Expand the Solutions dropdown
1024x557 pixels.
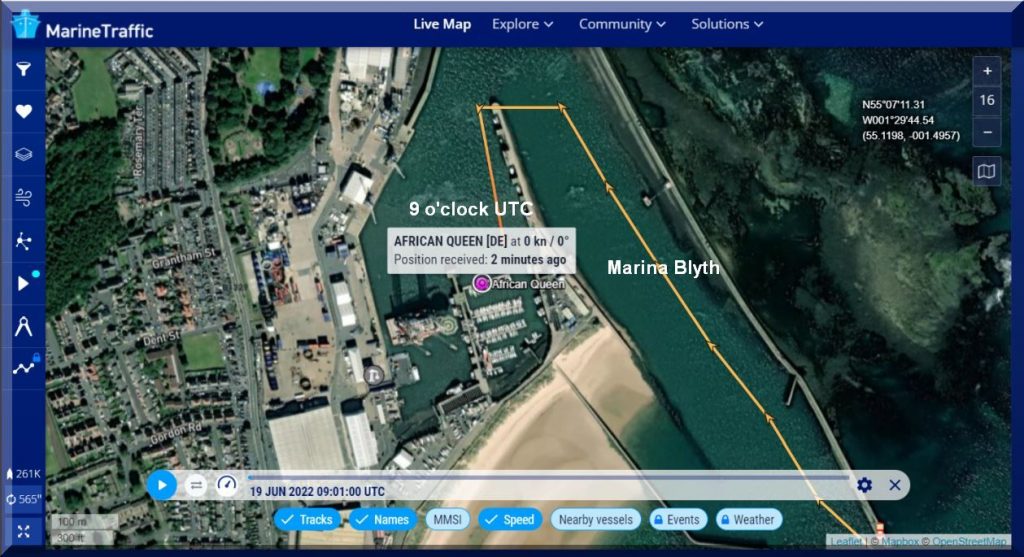click(727, 24)
